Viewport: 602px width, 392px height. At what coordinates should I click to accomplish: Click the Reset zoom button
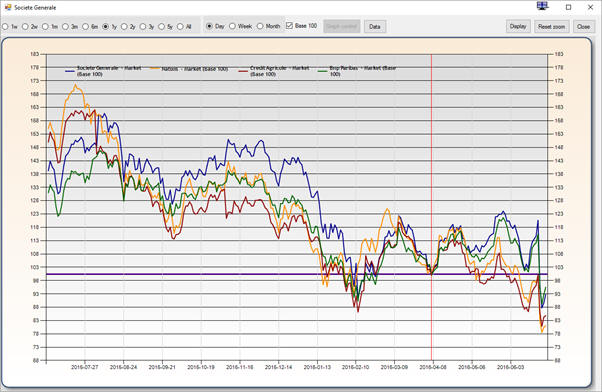551,26
